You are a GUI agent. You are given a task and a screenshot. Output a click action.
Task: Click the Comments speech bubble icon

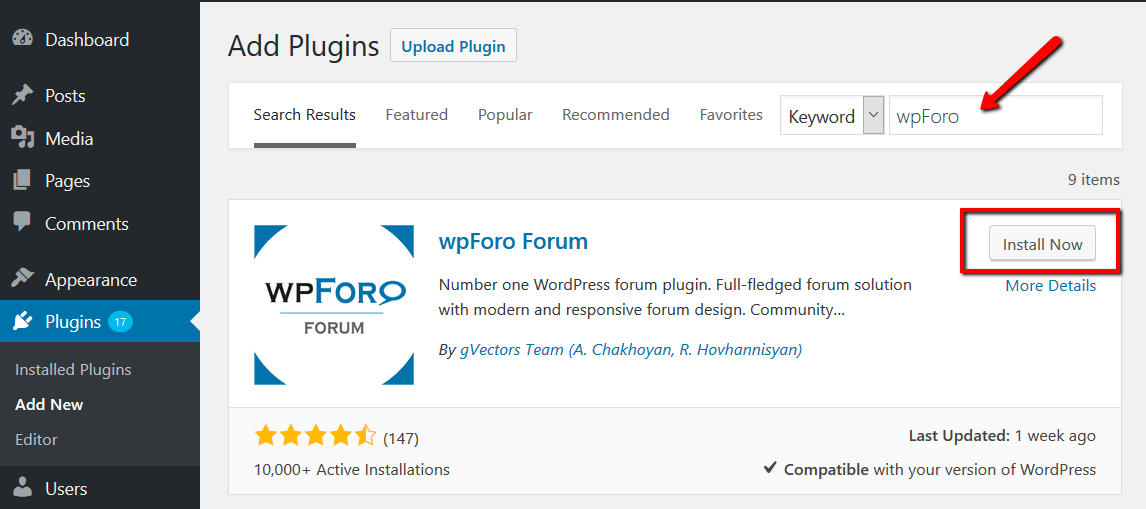point(22,223)
